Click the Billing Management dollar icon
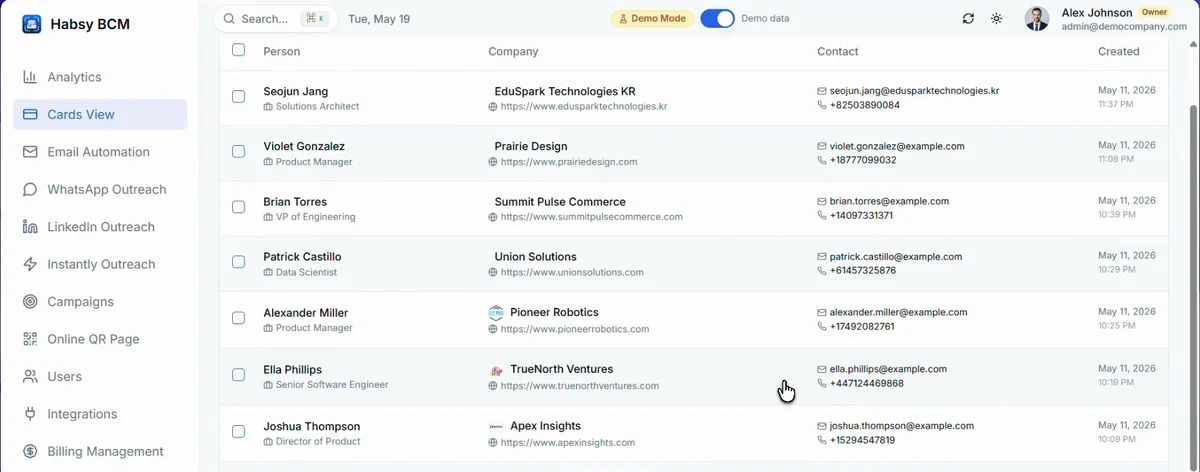1200x472 pixels. tap(30, 452)
